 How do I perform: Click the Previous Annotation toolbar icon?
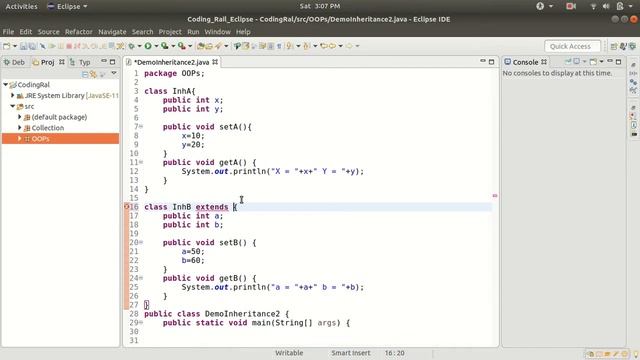tap(307, 46)
